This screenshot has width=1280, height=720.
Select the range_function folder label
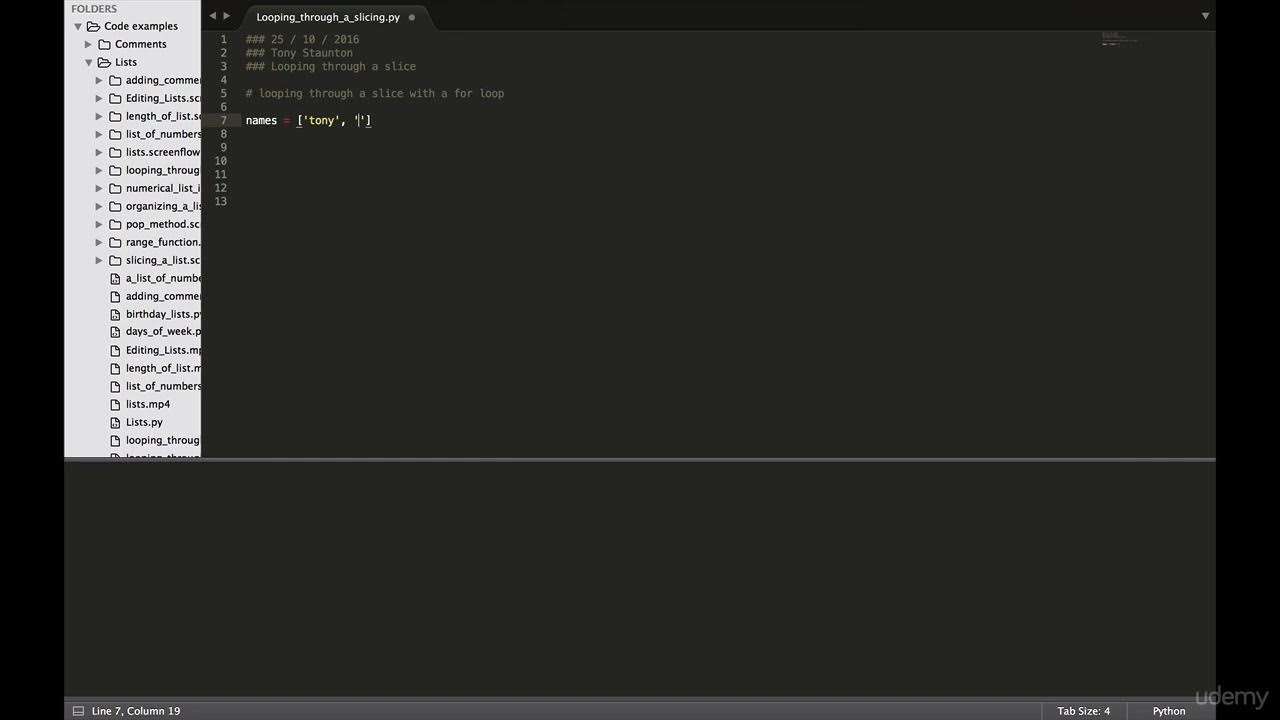[163, 242]
